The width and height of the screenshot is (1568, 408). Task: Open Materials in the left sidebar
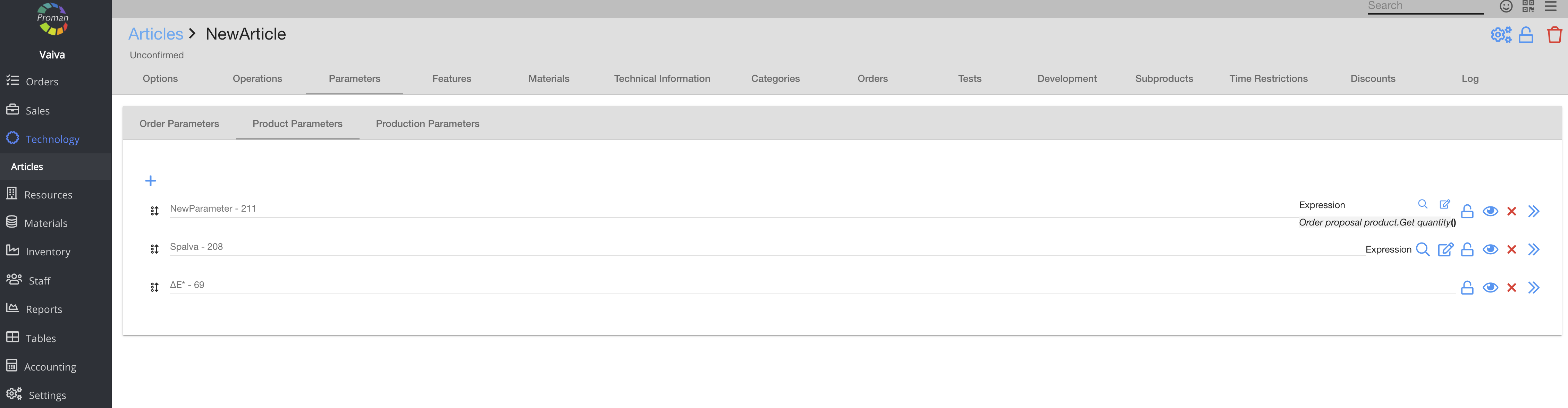(46, 223)
